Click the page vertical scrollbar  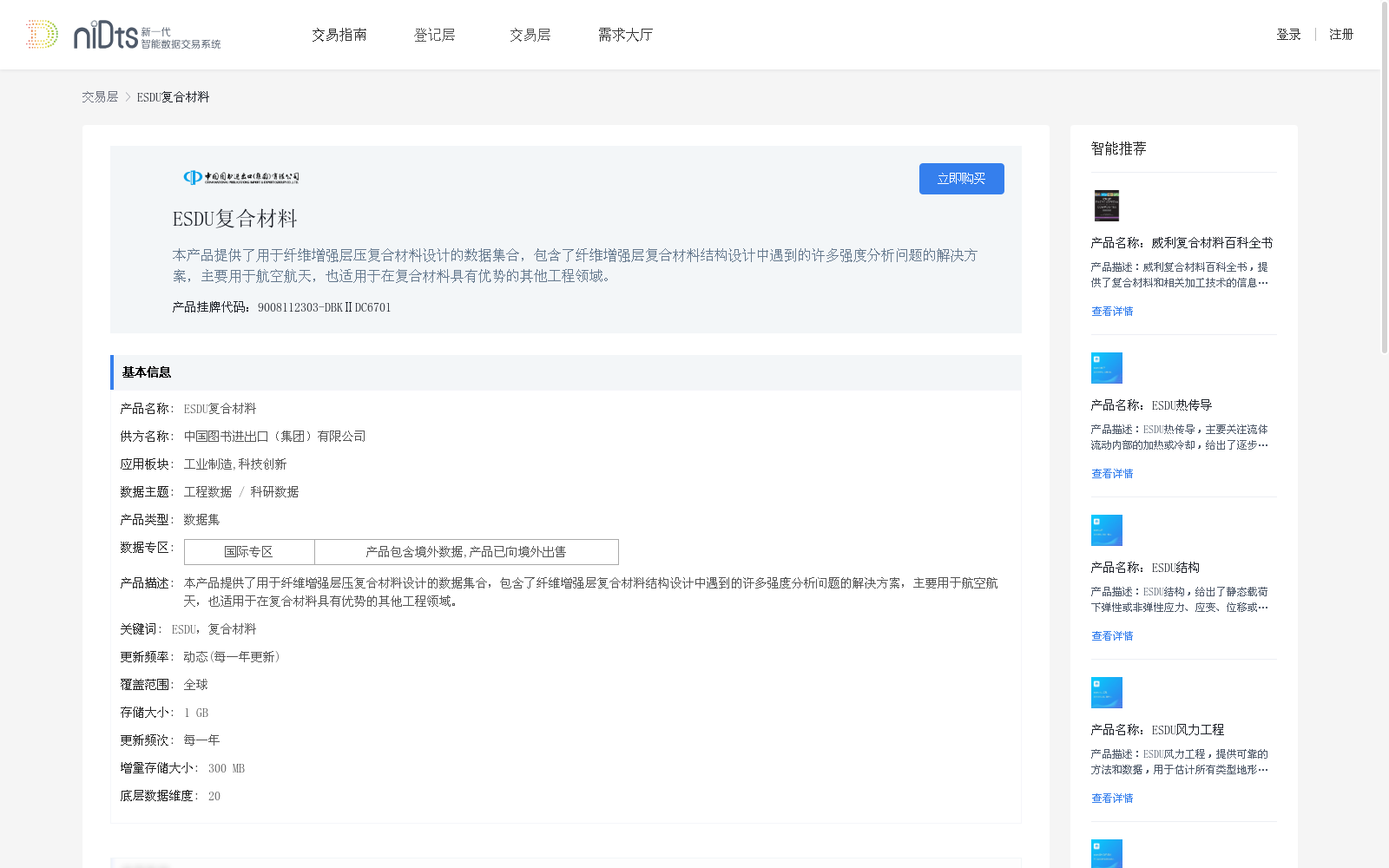[x=1384, y=178]
